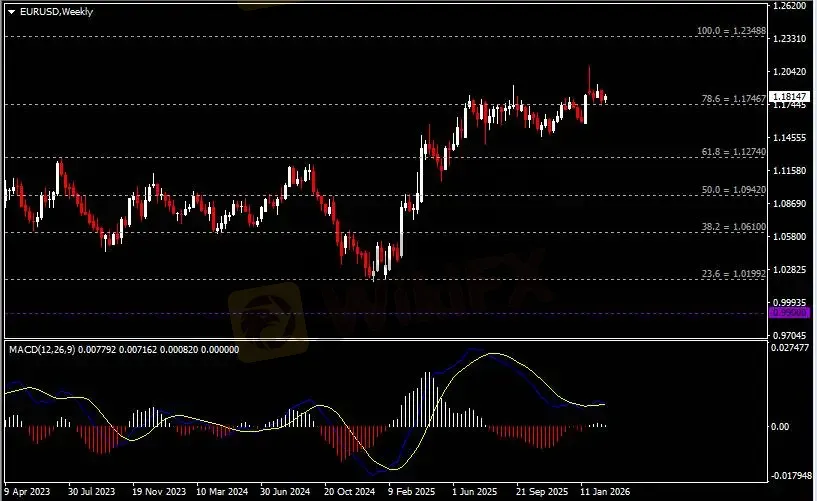Select the 78.6 = 1.17467 Fibonacci label
This screenshot has width=817, height=501.
(x=734, y=98)
